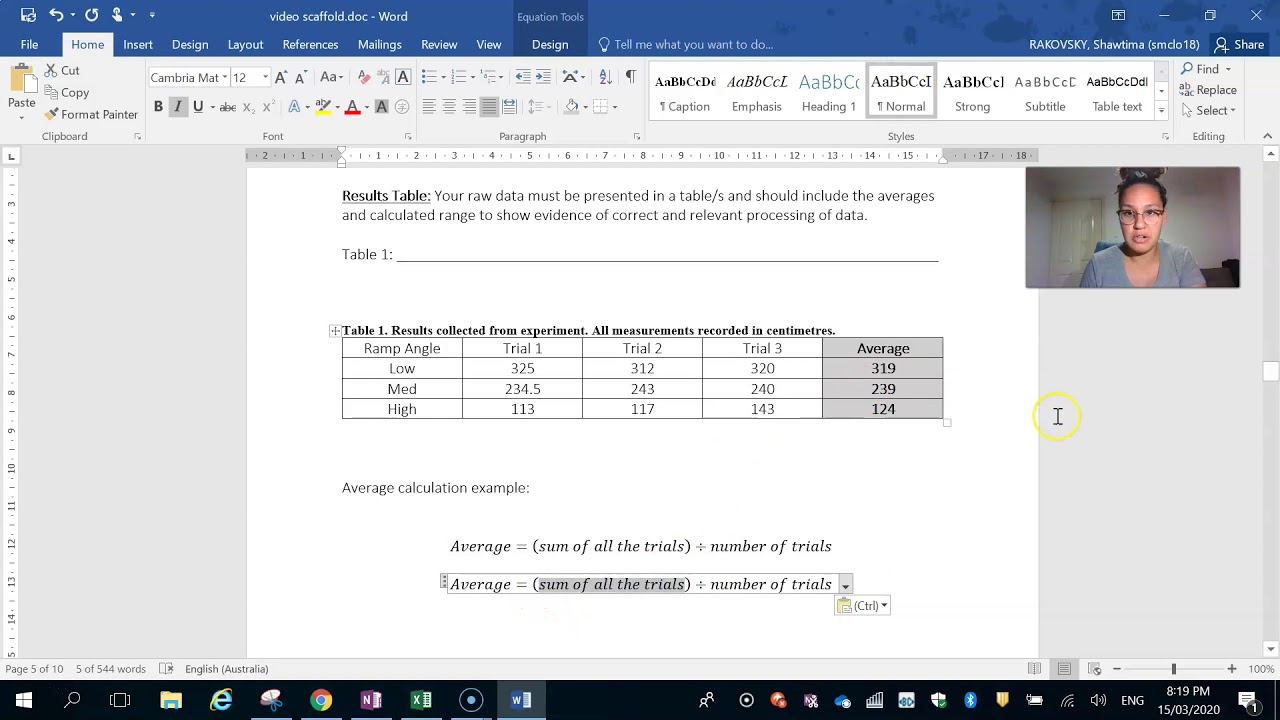Center align the paragraph
Image resolution: width=1280 pixels, height=720 pixels.
(x=449, y=107)
